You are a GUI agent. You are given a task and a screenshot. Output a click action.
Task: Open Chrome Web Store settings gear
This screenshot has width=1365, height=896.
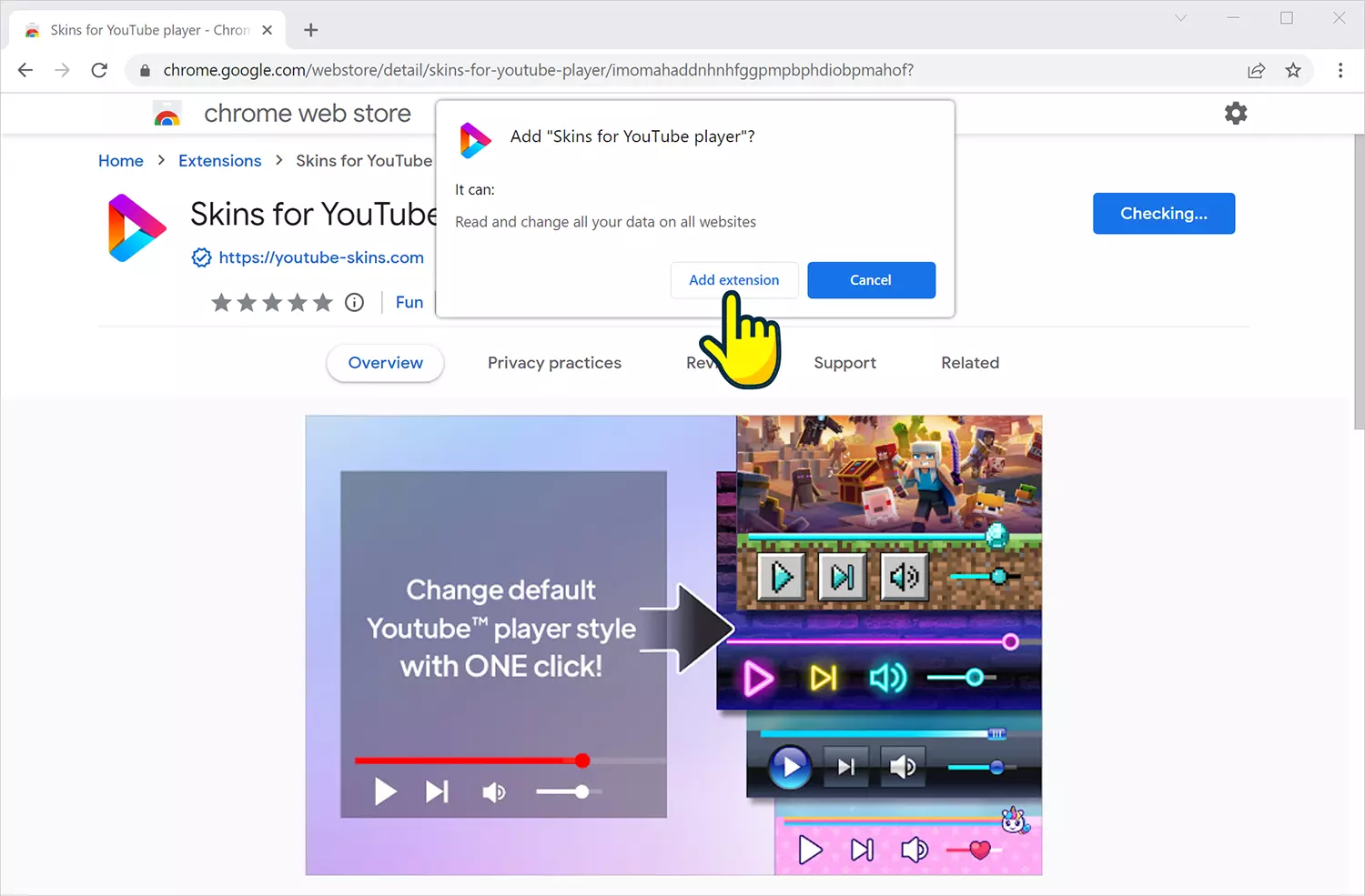1236,113
